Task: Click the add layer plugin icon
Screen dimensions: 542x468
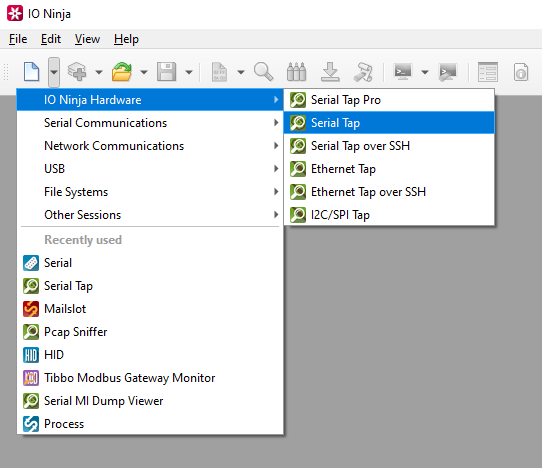Action: tap(77, 72)
